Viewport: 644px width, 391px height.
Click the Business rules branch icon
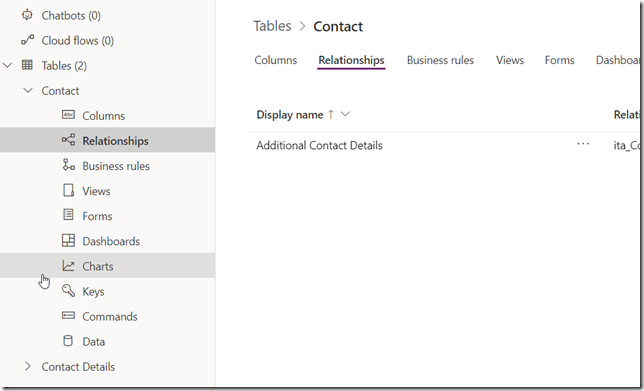coord(68,165)
